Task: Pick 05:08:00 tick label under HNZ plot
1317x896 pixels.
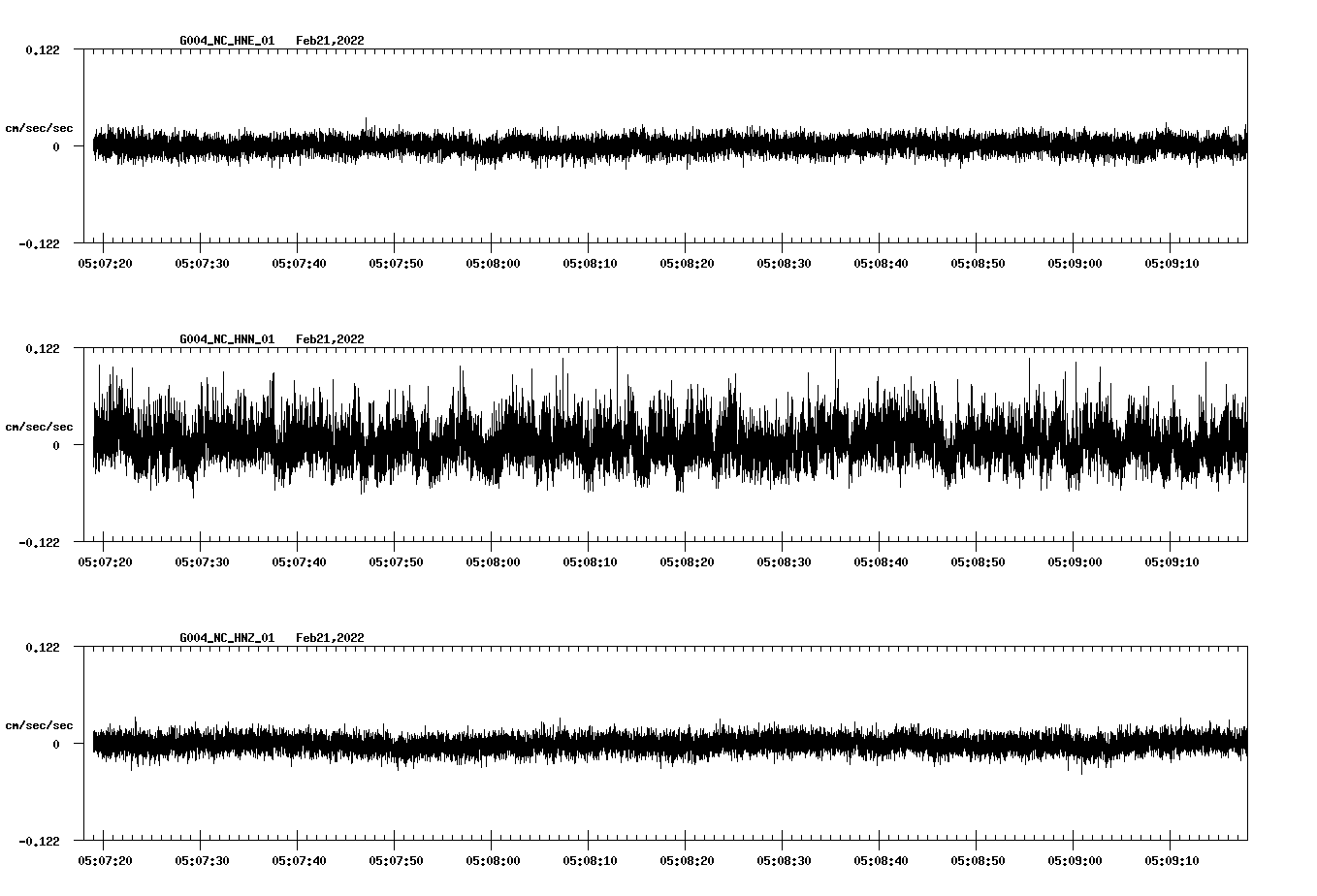Action: [x=493, y=860]
